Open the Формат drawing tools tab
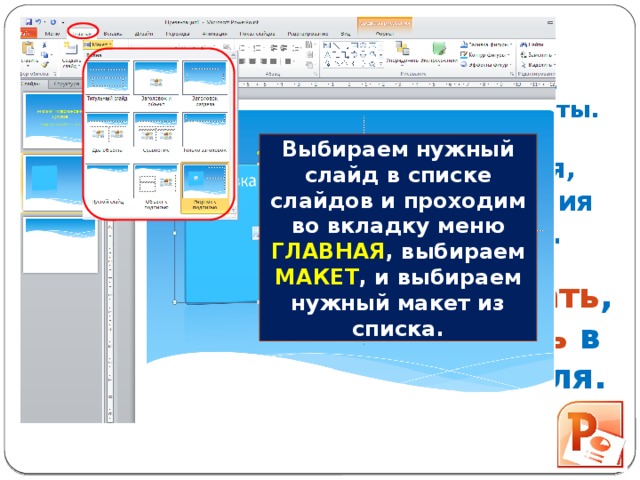Screen dimensions: 640x480 [385, 34]
